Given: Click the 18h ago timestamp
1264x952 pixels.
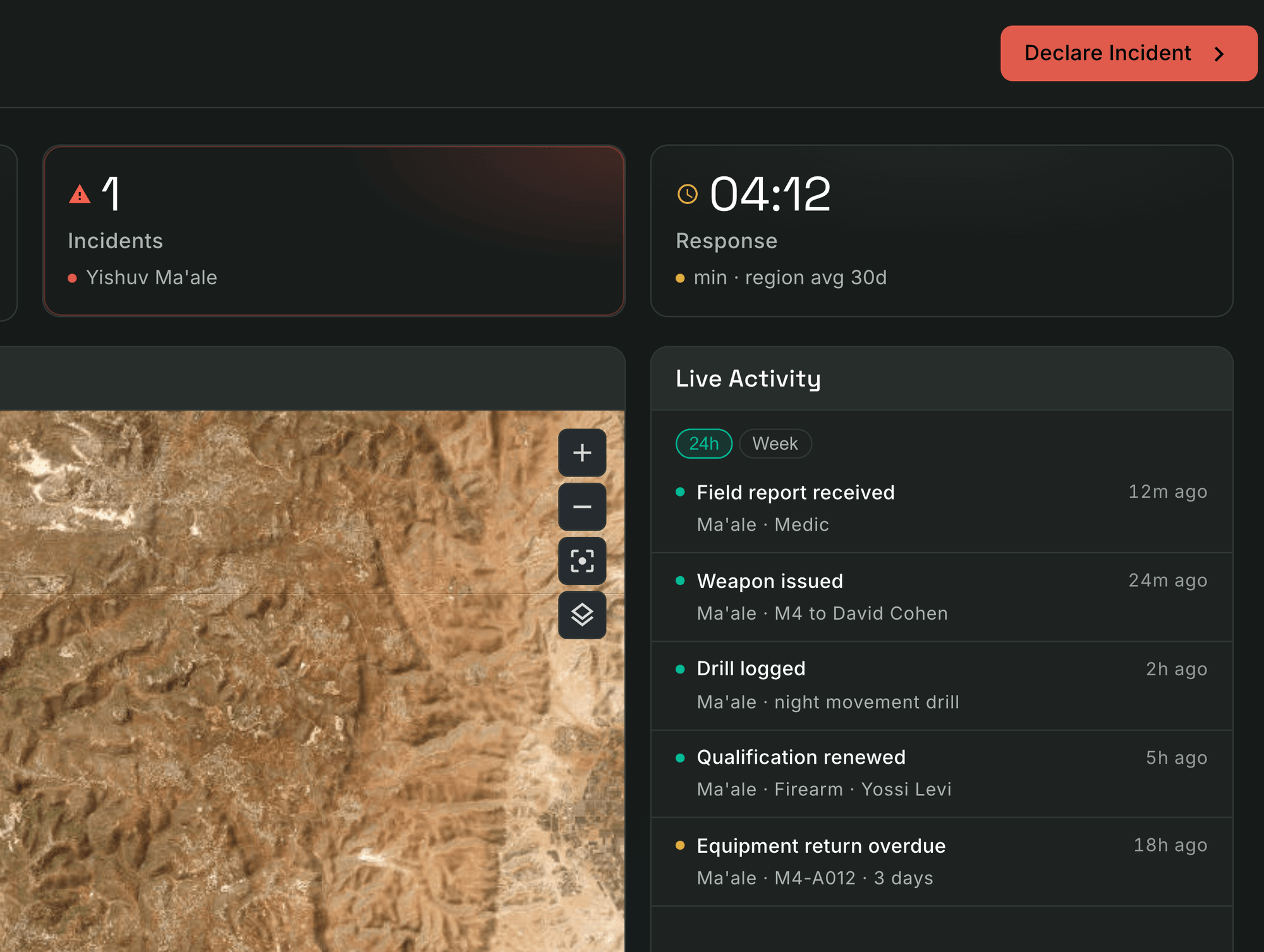Looking at the screenshot, I should tap(1170, 845).
